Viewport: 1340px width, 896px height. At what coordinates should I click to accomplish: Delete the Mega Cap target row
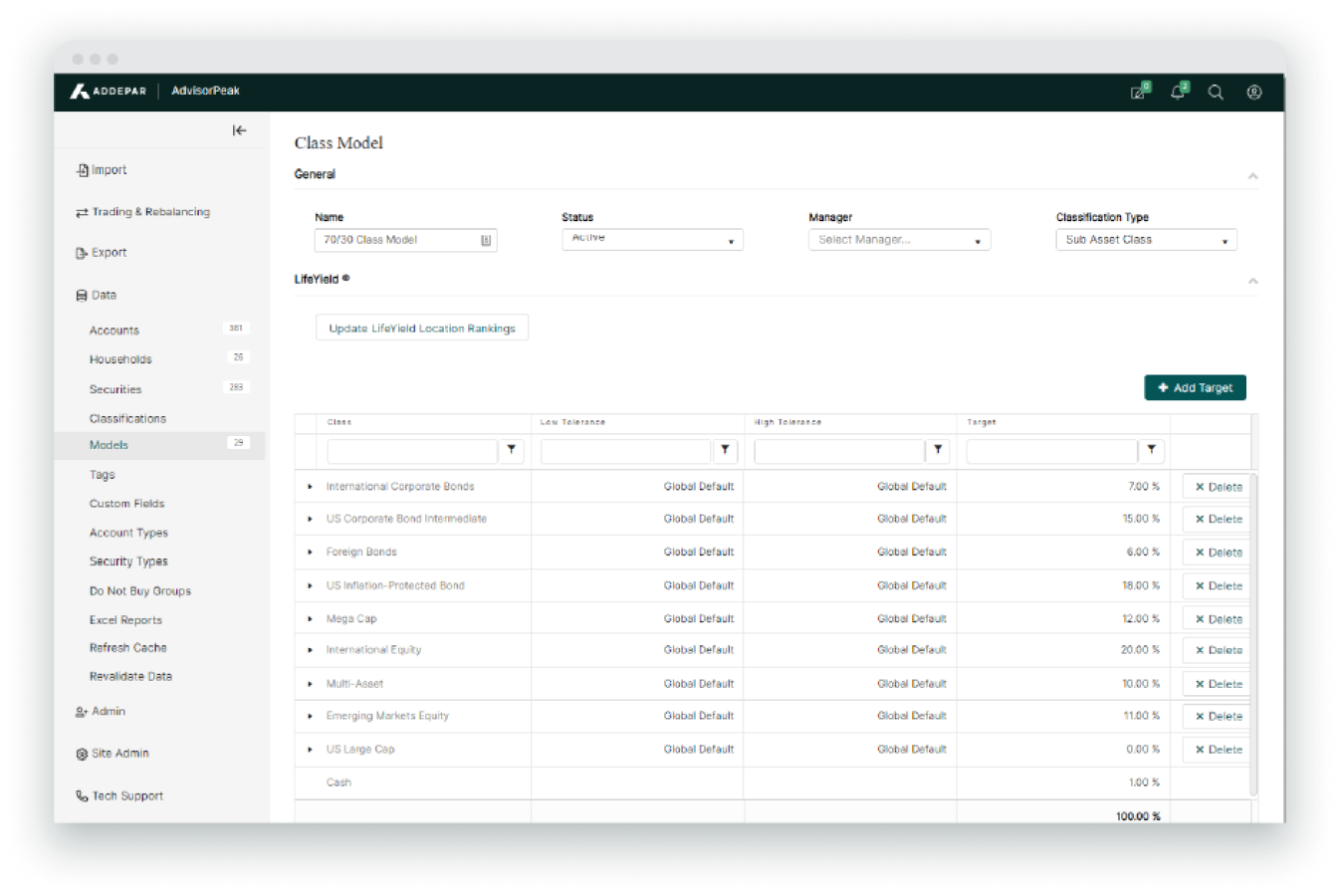click(x=1216, y=618)
